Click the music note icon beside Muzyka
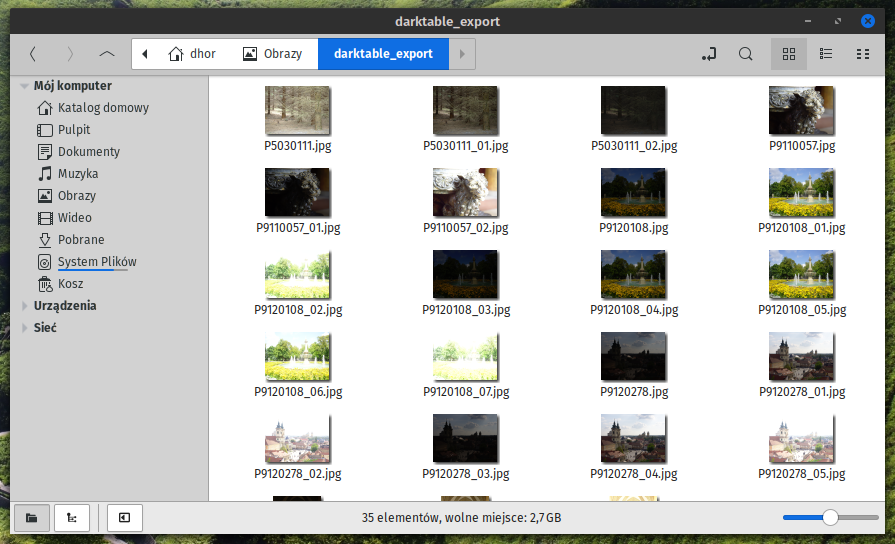This screenshot has width=895, height=544. (x=45, y=174)
